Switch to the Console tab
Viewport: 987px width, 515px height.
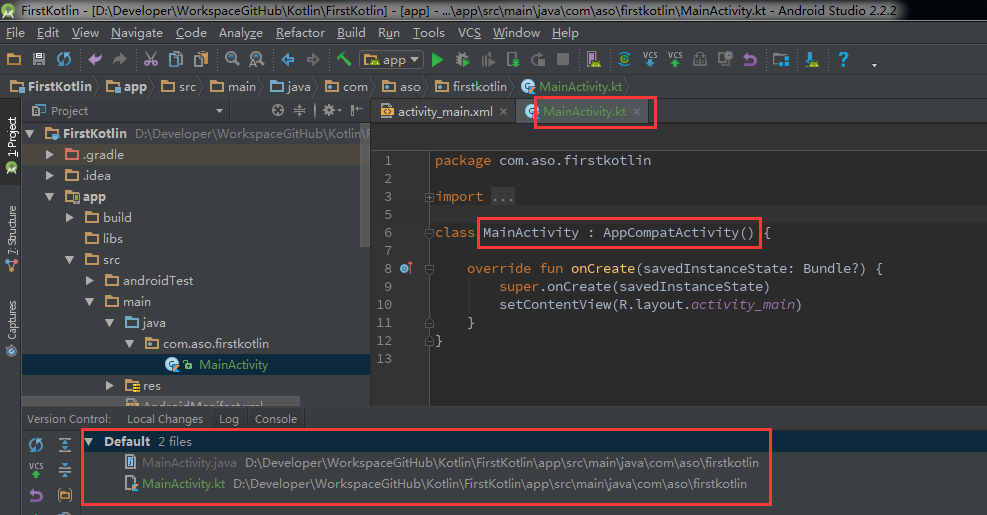coord(276,419)
